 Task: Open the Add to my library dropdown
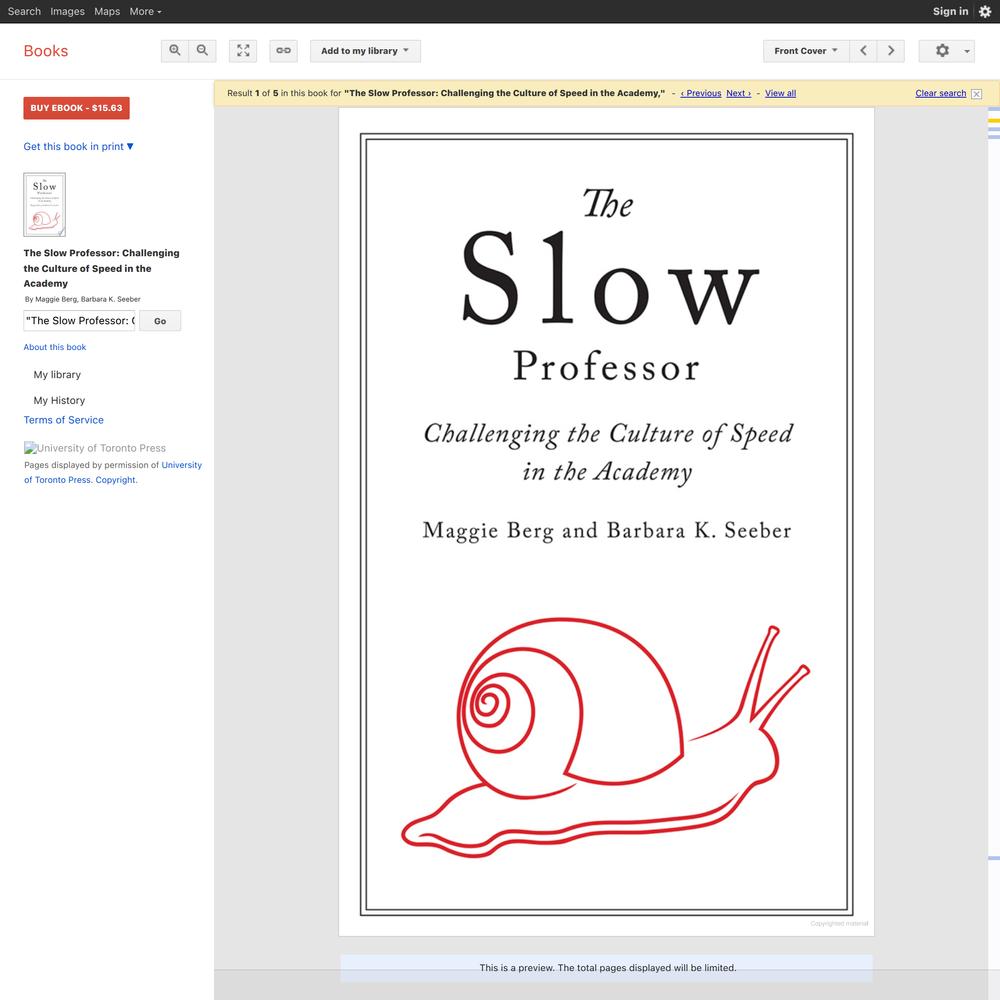click(365, 51)
